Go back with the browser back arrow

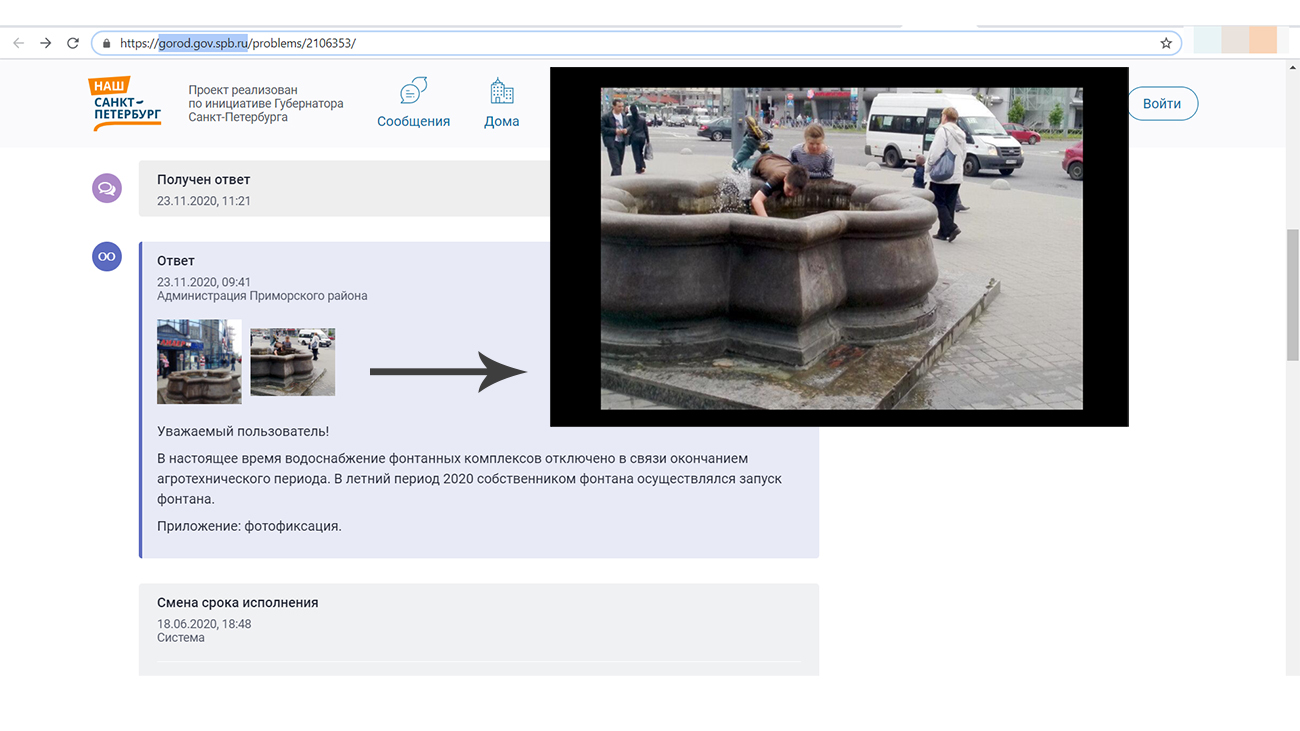tap(18, 43)
